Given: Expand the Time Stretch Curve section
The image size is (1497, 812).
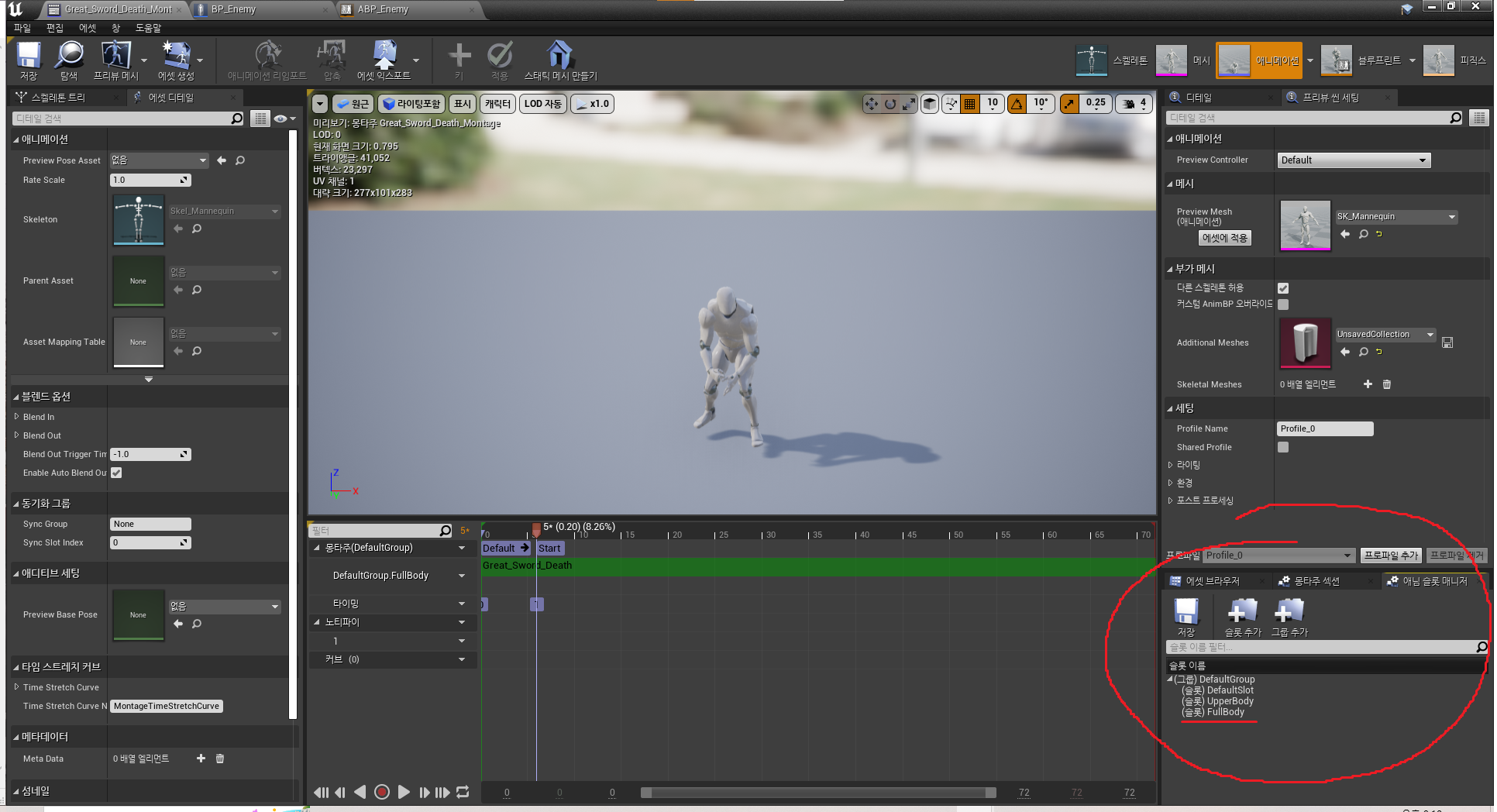Looking at the screenshot, I should click(17, 687).
